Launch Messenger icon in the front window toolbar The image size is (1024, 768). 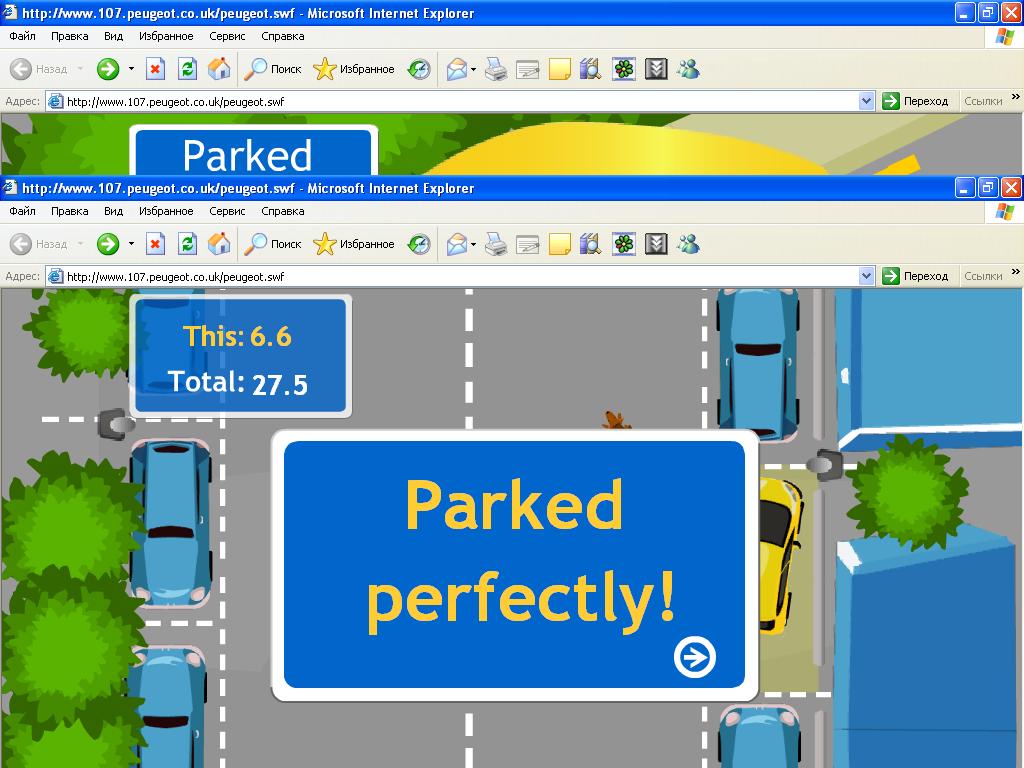(688, 244)
